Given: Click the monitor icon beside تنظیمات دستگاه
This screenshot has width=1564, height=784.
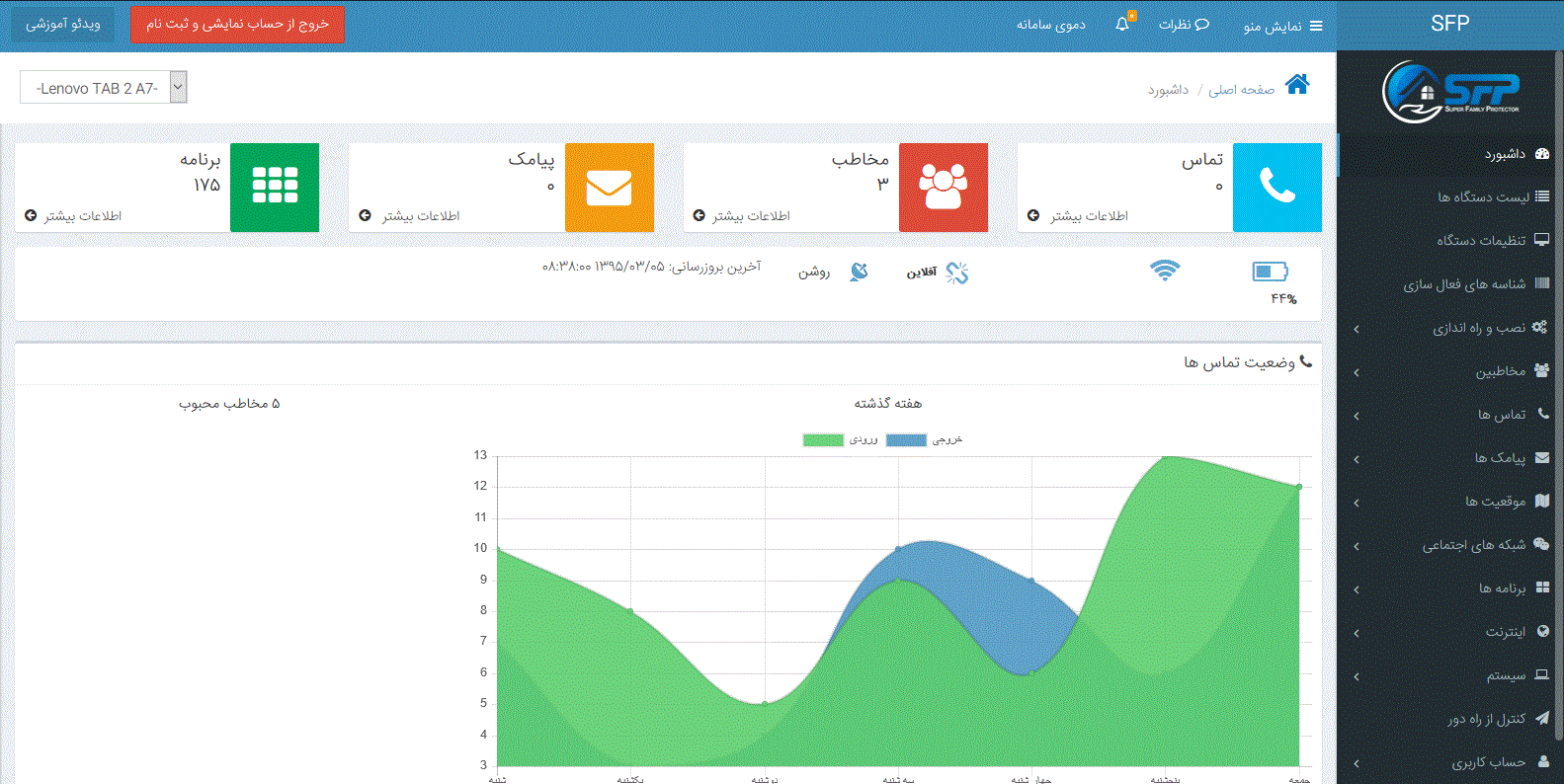Looking at the screenshot, I should (1542, 240).
